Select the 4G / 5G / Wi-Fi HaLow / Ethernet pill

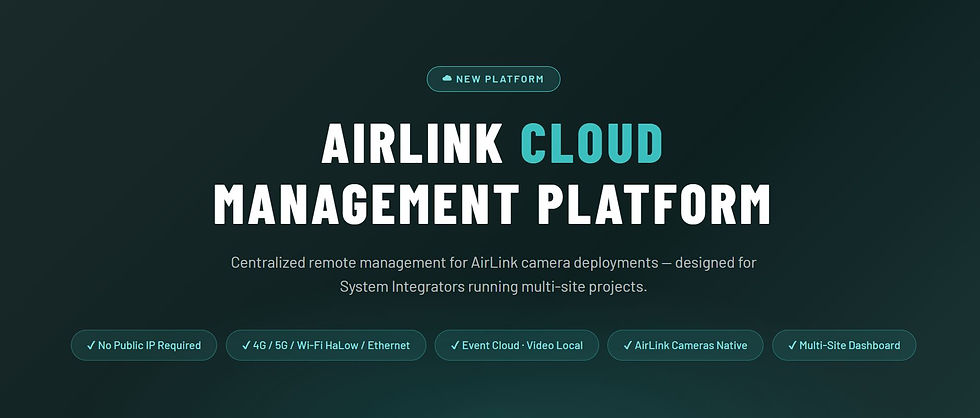326,345
